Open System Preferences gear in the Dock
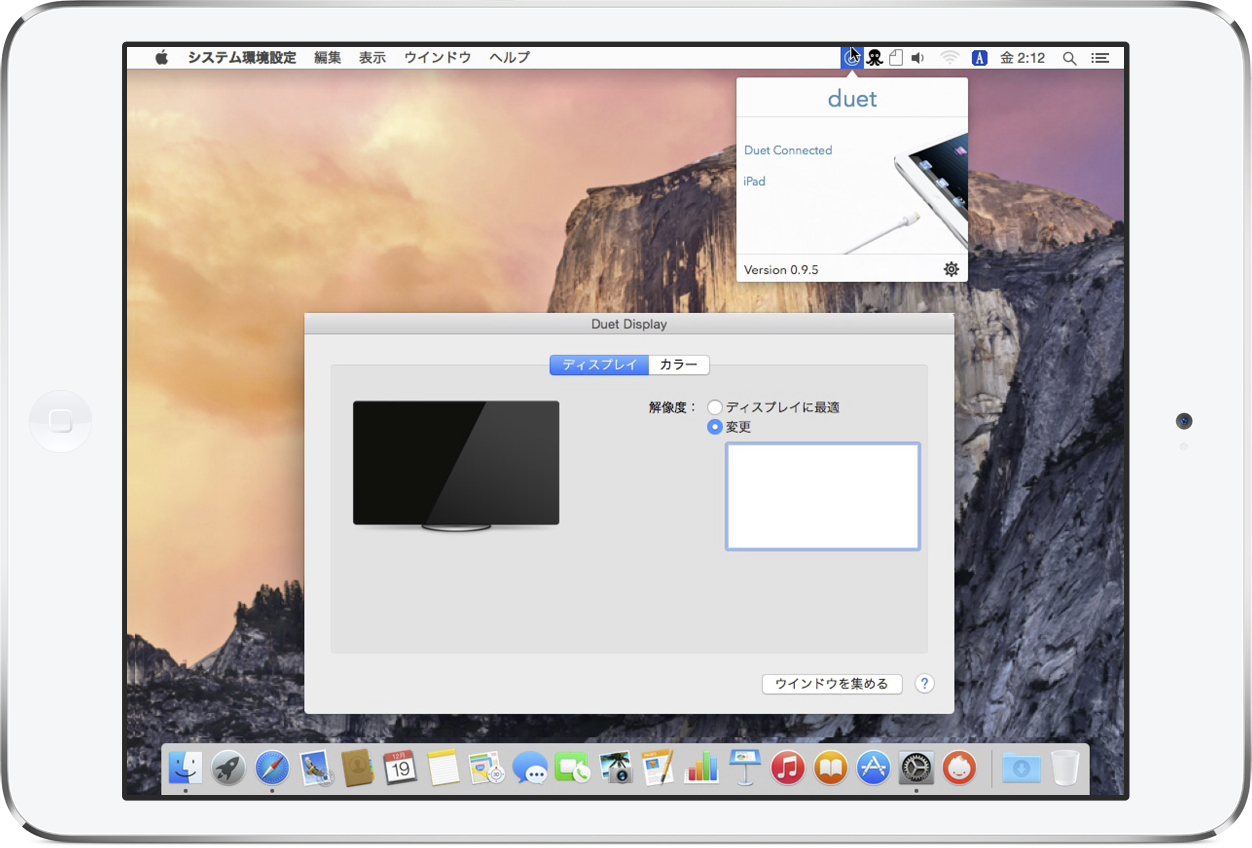The width and height of the screenshot is (1252, 848). [x=916, y=768]
